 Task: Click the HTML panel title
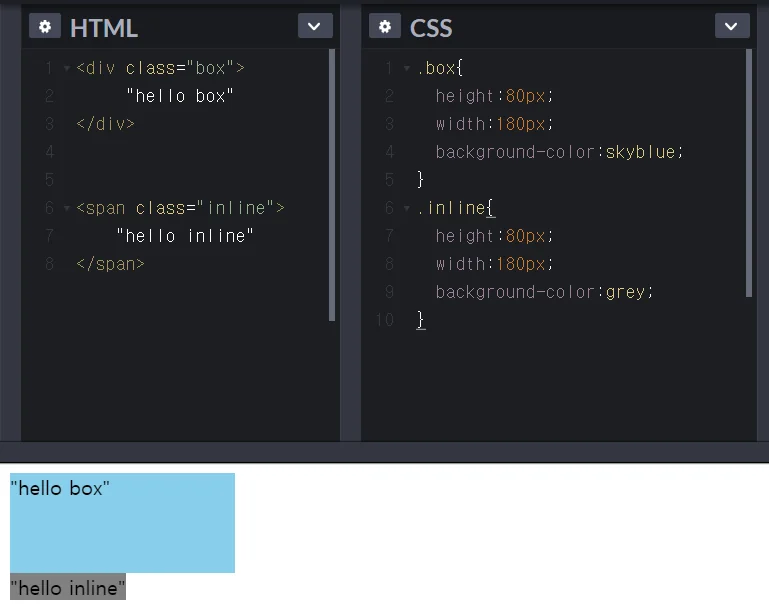tap(104, 27)
